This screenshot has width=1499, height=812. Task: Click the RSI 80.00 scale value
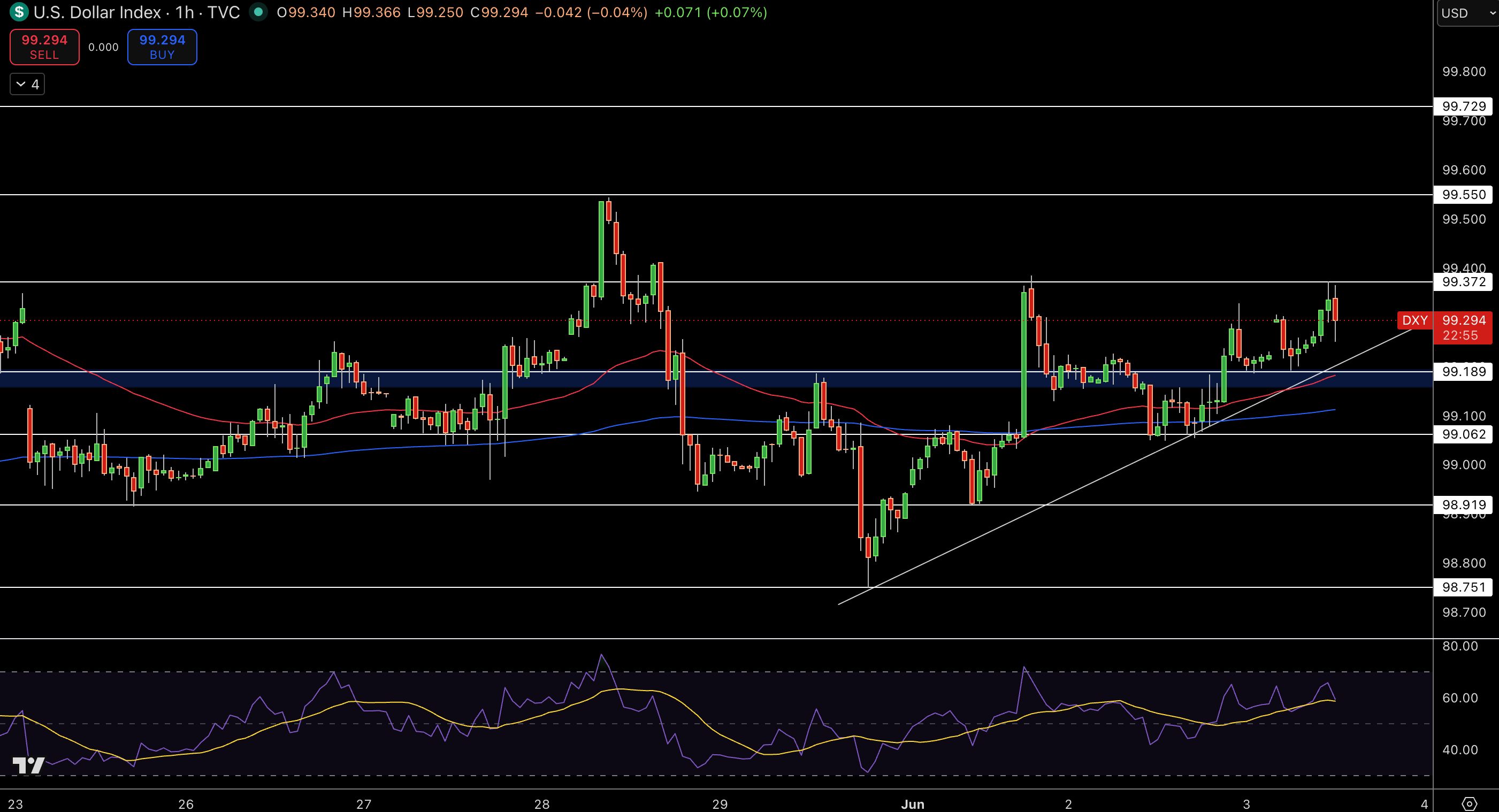(x=1460, y=646)
